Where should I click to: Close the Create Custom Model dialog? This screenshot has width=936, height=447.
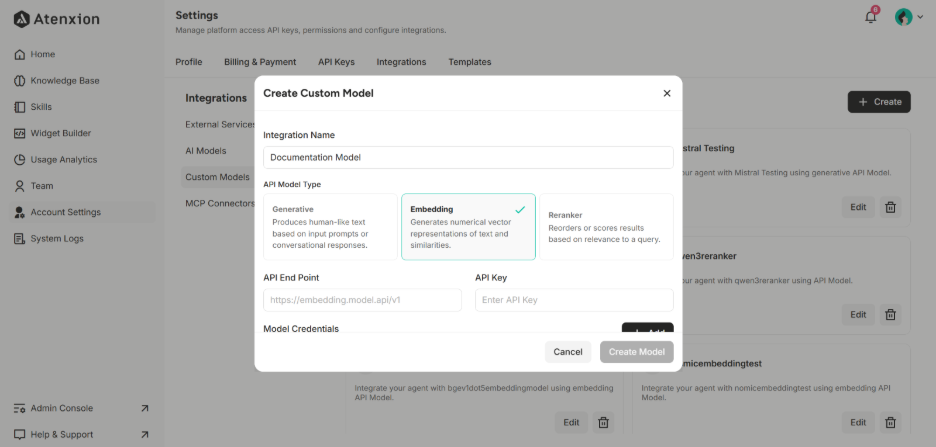point(667,93)
